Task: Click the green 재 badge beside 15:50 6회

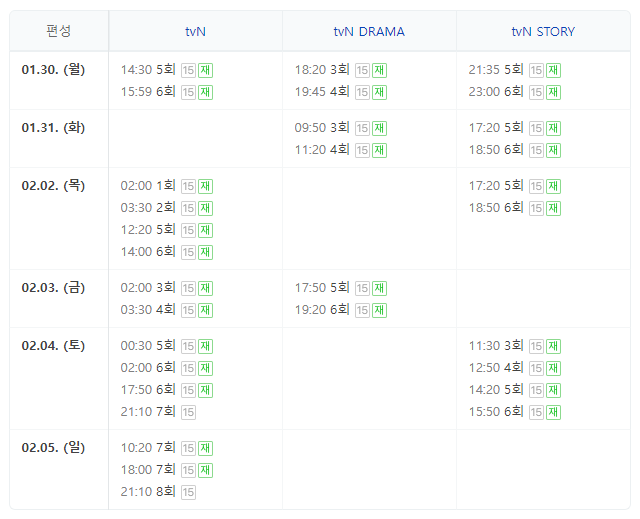Action: [553, 412]
